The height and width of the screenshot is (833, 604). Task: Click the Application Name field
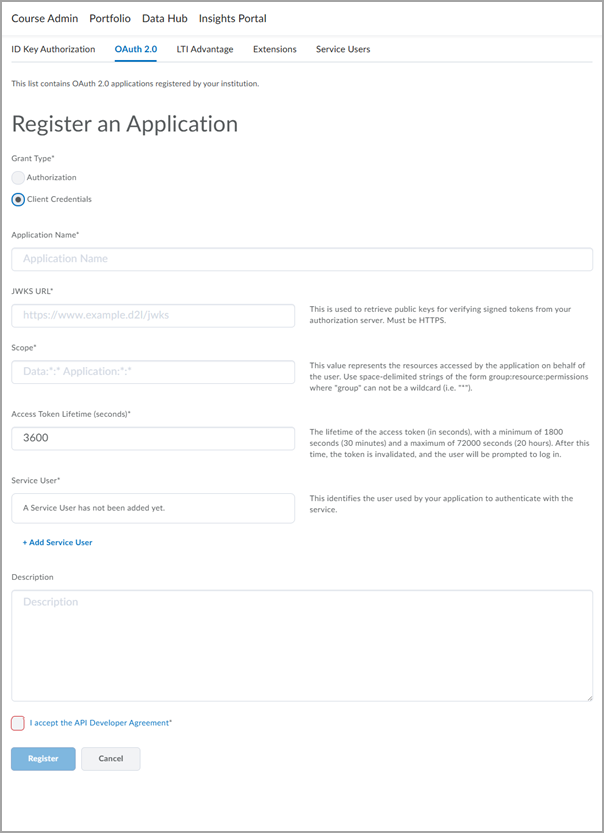click(300, 259)
